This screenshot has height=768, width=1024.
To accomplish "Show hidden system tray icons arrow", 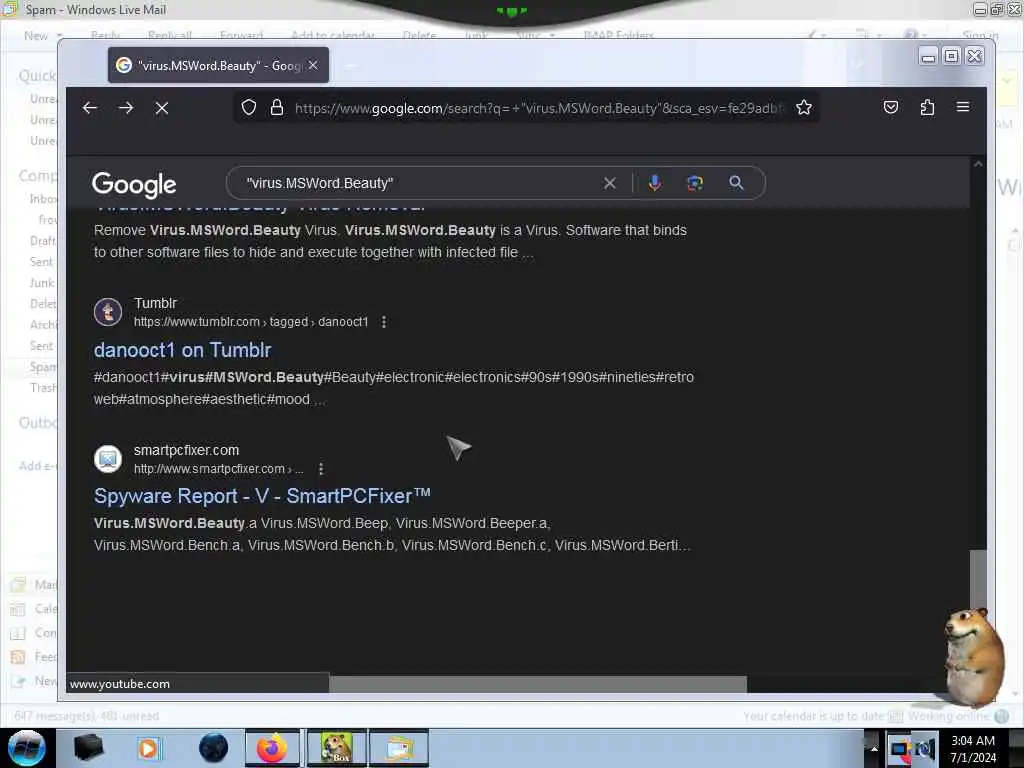I will [874, 748].
